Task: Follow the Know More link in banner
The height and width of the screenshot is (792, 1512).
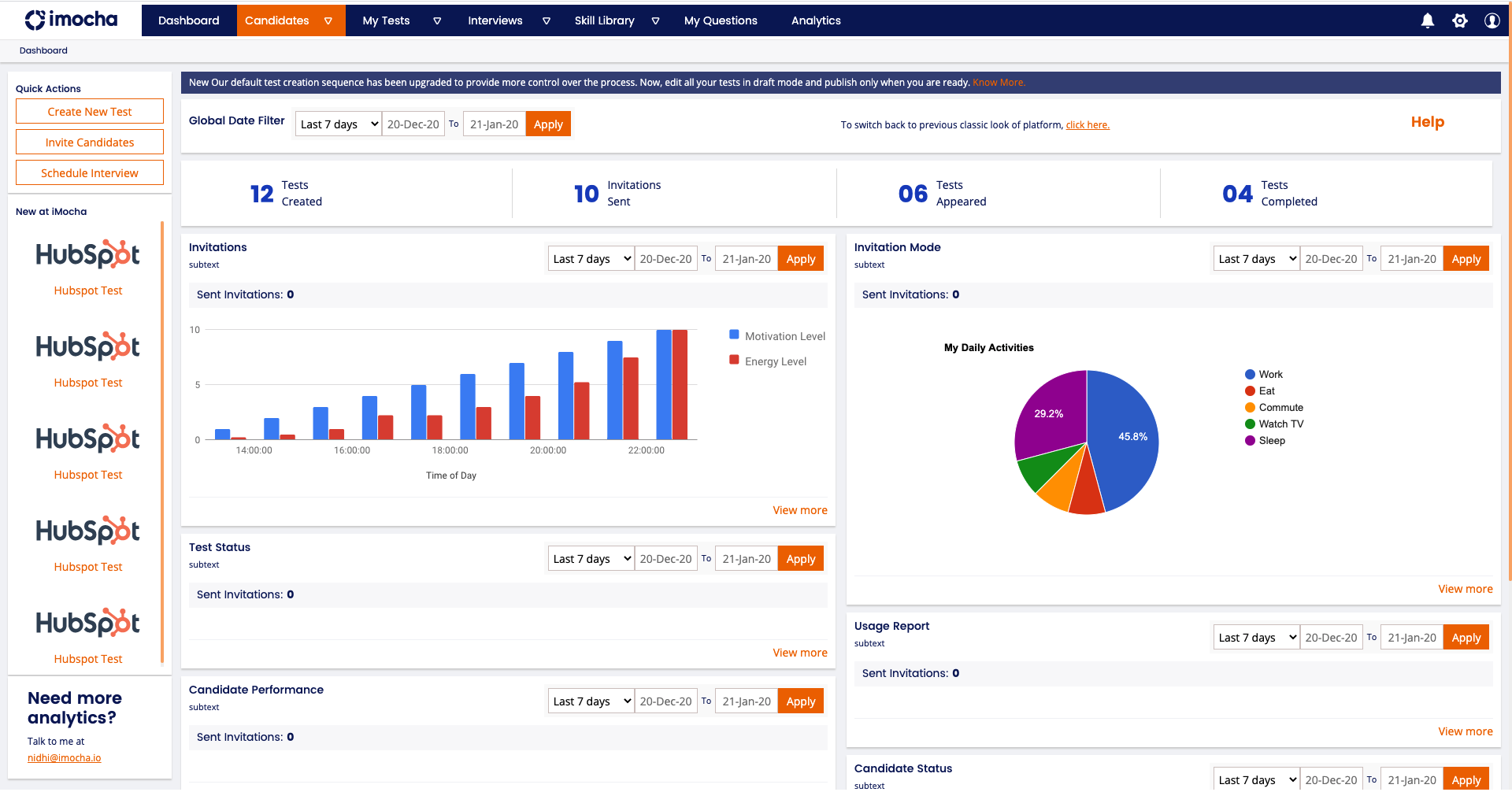Action: pos(999,83)
